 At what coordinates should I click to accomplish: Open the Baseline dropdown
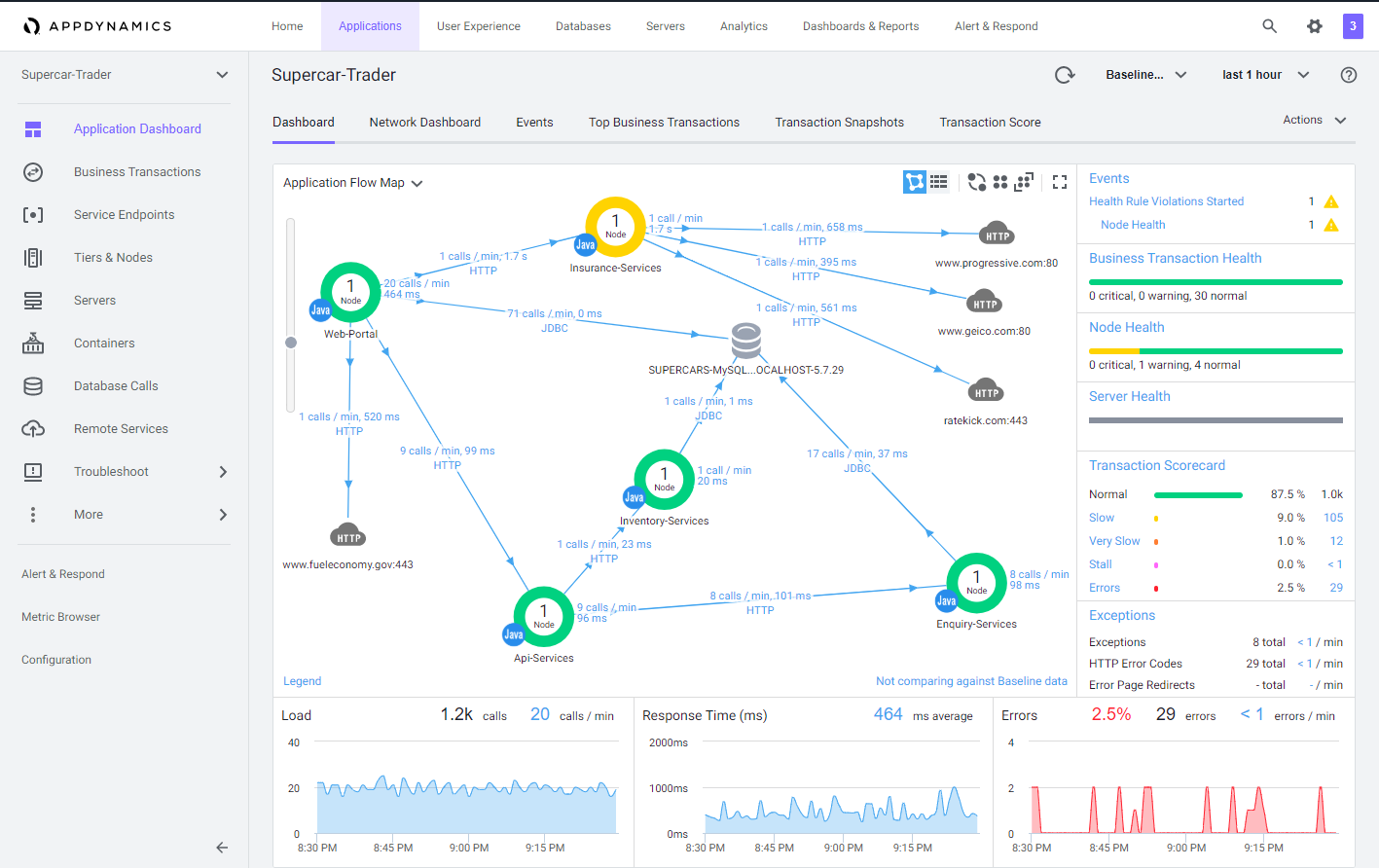1146,75
